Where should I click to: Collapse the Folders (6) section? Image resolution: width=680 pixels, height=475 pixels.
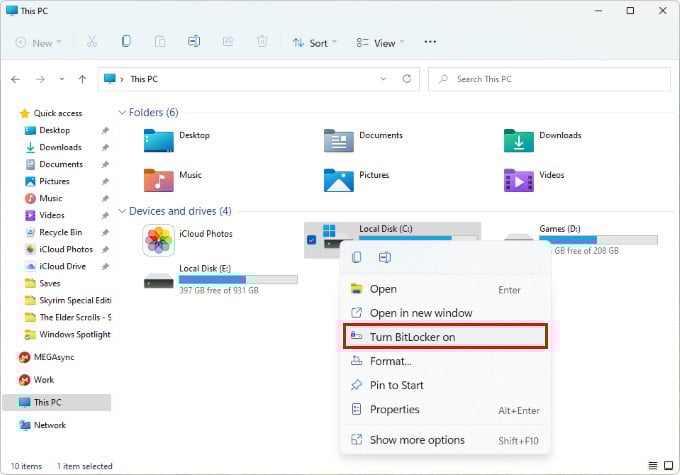coord(122,112)
